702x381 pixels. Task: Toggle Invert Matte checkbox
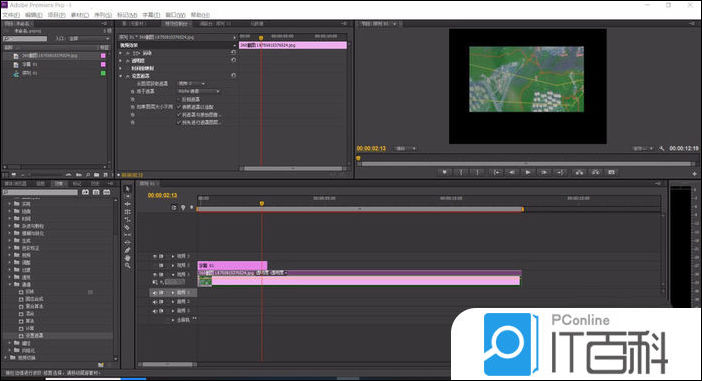tap(179, 99)
